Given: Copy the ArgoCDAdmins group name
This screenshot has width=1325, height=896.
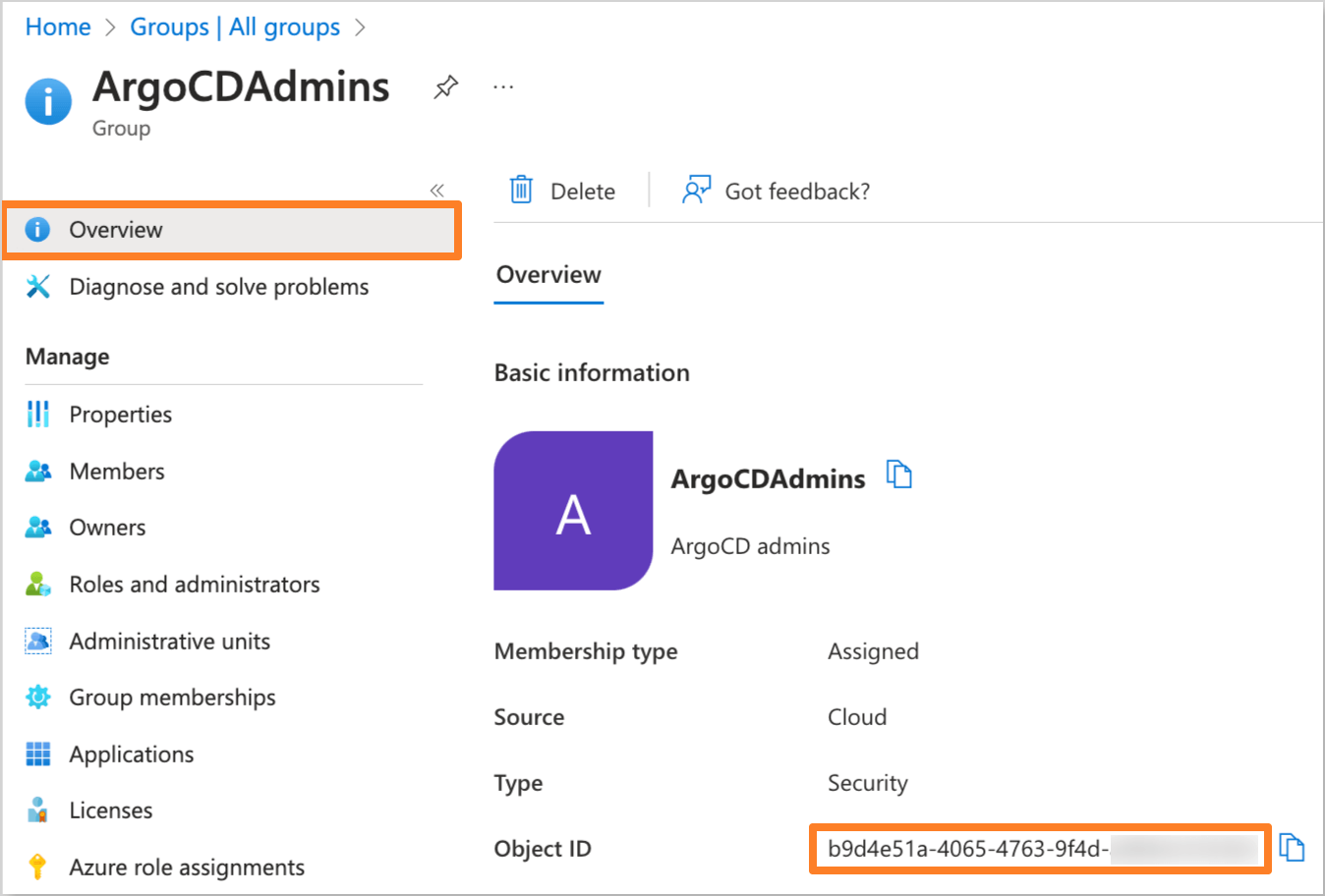Looking at the screenshot, I should pos(899,474).
